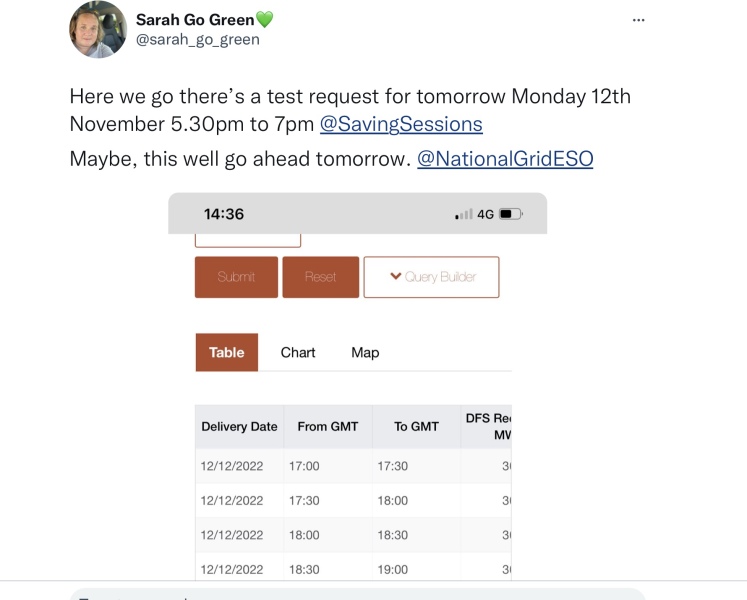The image size is (747, 600).
Task: Open Sarah Go Green's profile picture
Action: click(98, 29)
